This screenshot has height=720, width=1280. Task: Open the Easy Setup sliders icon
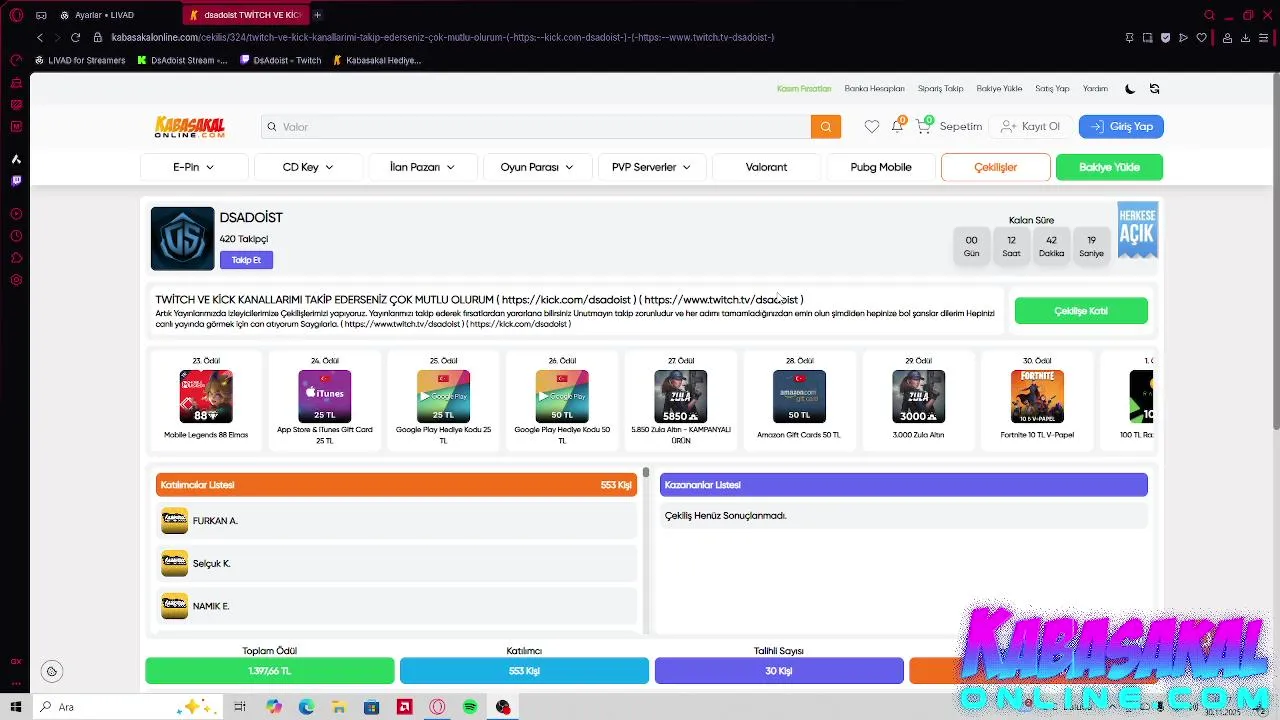(x=1263, y=38)
